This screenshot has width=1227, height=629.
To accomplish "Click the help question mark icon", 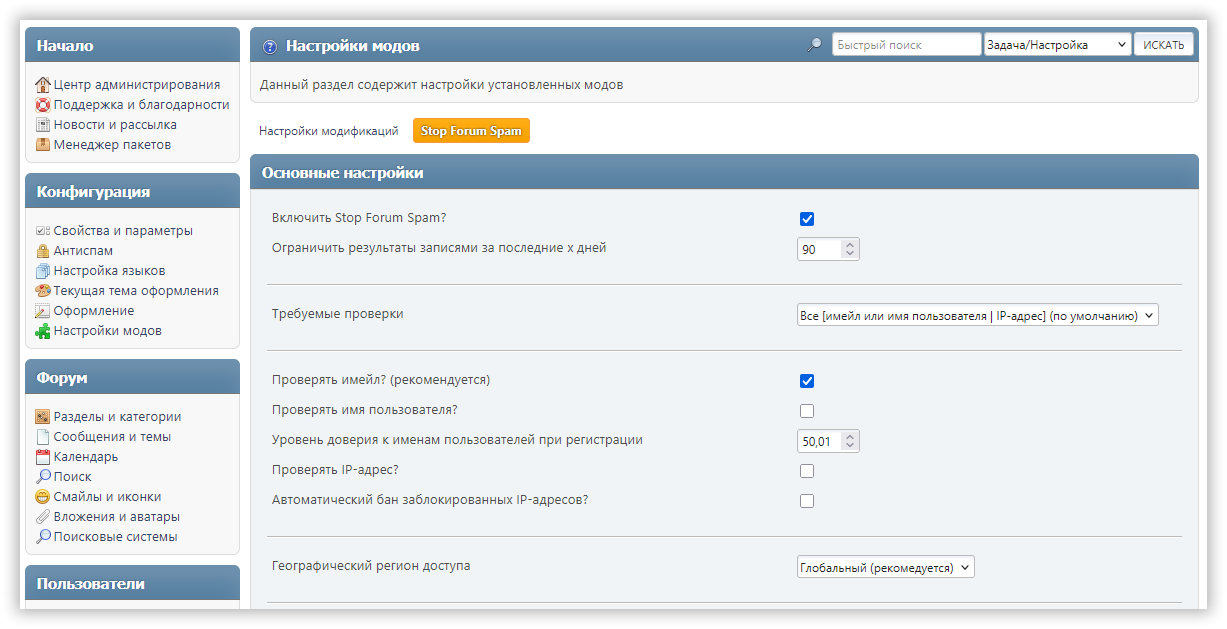I will click(x=270, y=46).
